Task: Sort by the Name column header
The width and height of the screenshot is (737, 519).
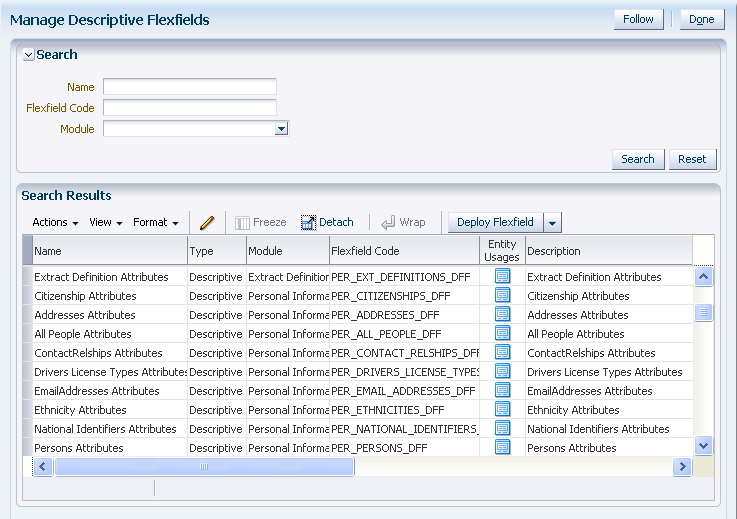Action: [x=110, y=251]
